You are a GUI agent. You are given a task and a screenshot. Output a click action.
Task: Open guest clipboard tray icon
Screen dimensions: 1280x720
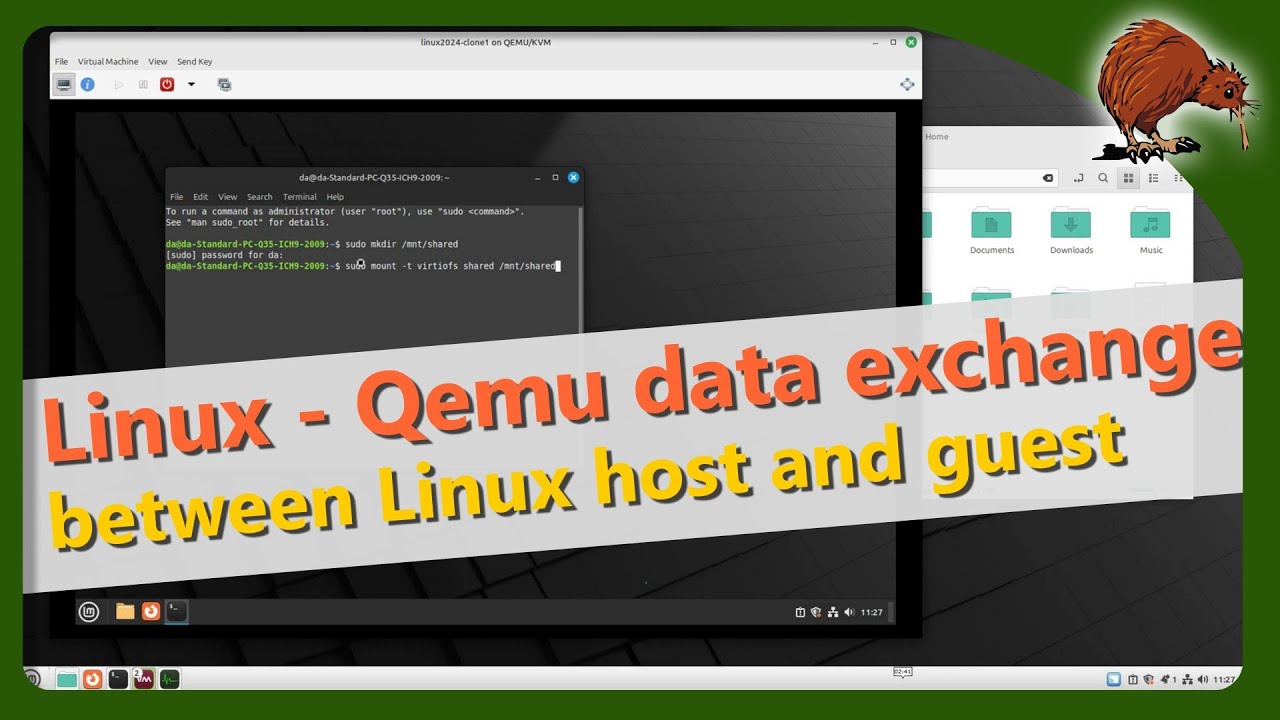[x=800, y=612]
